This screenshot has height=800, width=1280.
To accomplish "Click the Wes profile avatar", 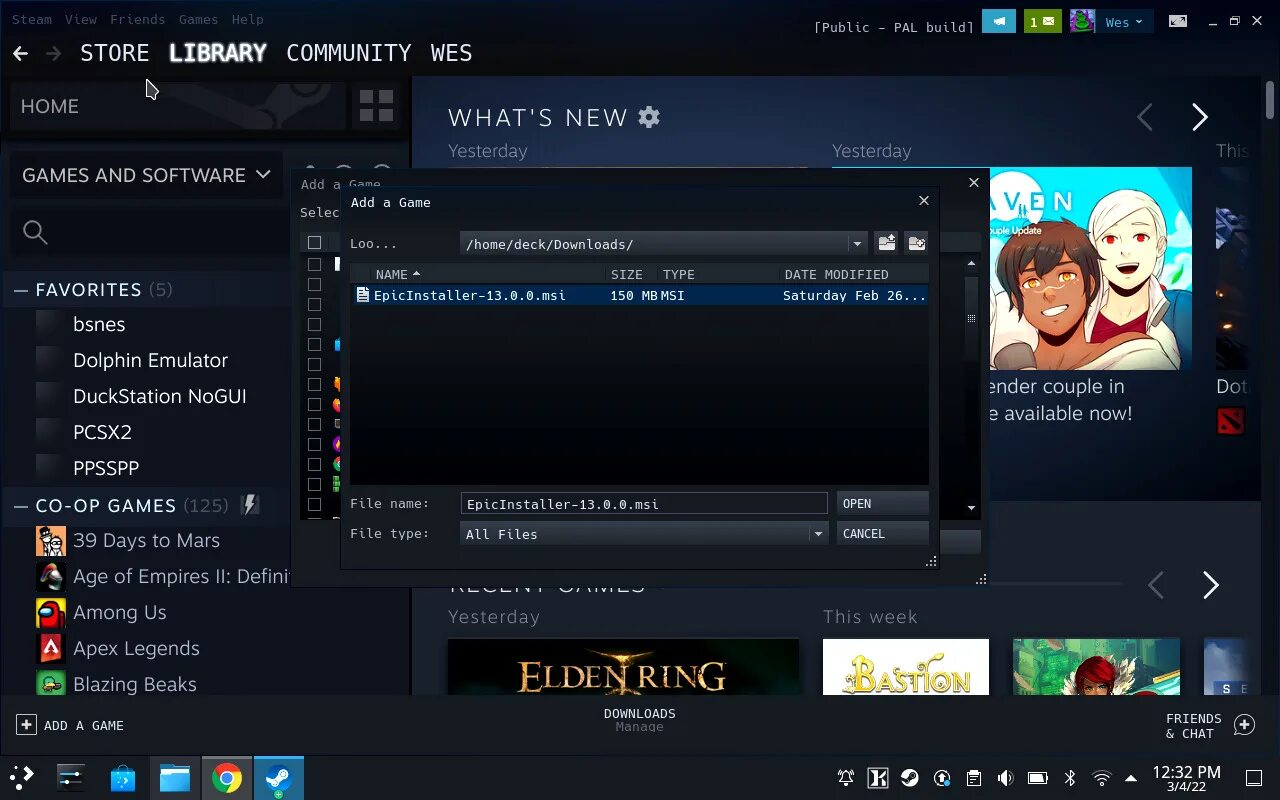I will tap(1082, 21).
